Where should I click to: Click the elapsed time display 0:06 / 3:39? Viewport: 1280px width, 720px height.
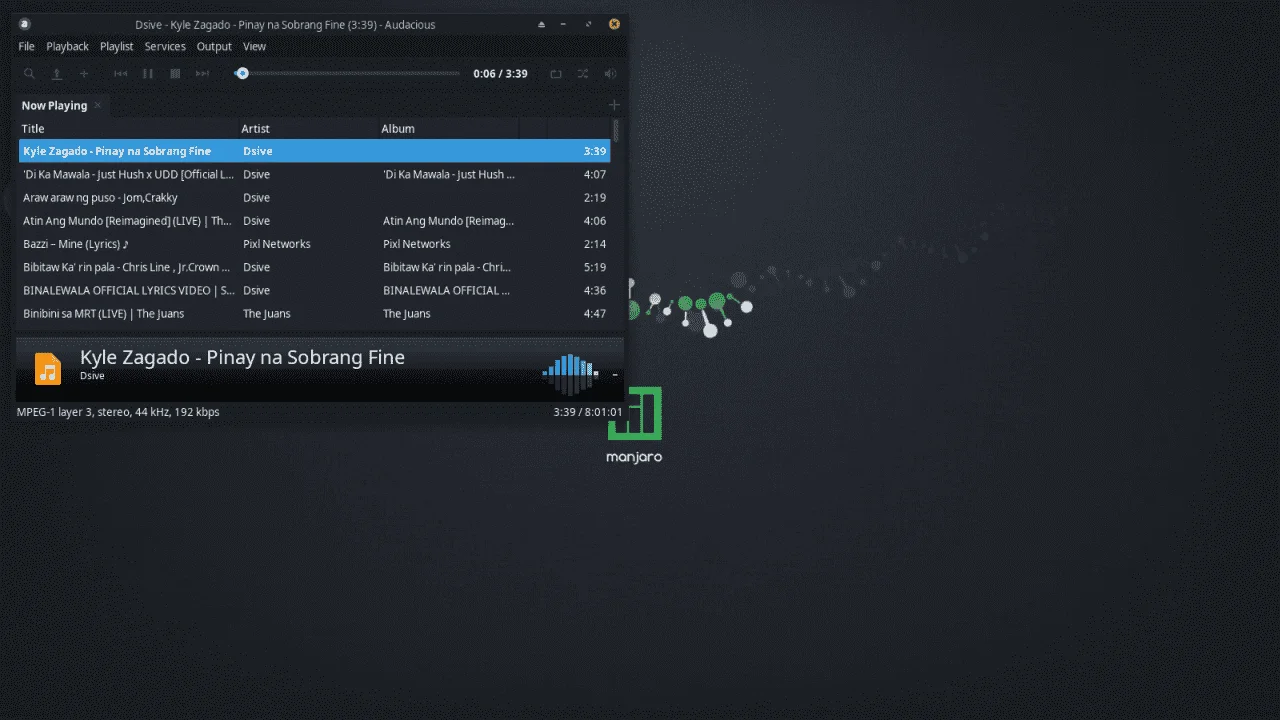[x=500, y=73]
